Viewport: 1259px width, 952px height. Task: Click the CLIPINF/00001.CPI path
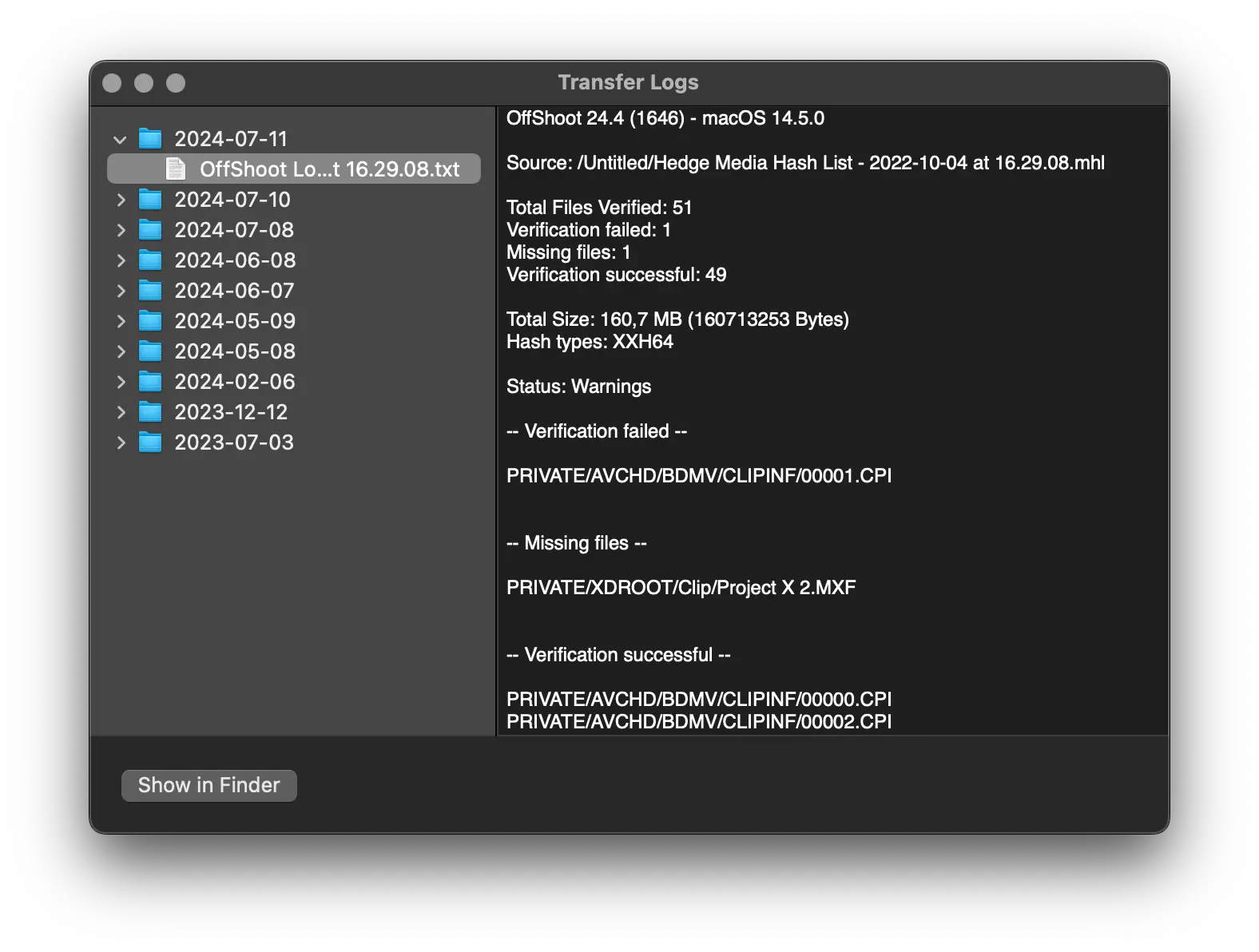point(699,476)
